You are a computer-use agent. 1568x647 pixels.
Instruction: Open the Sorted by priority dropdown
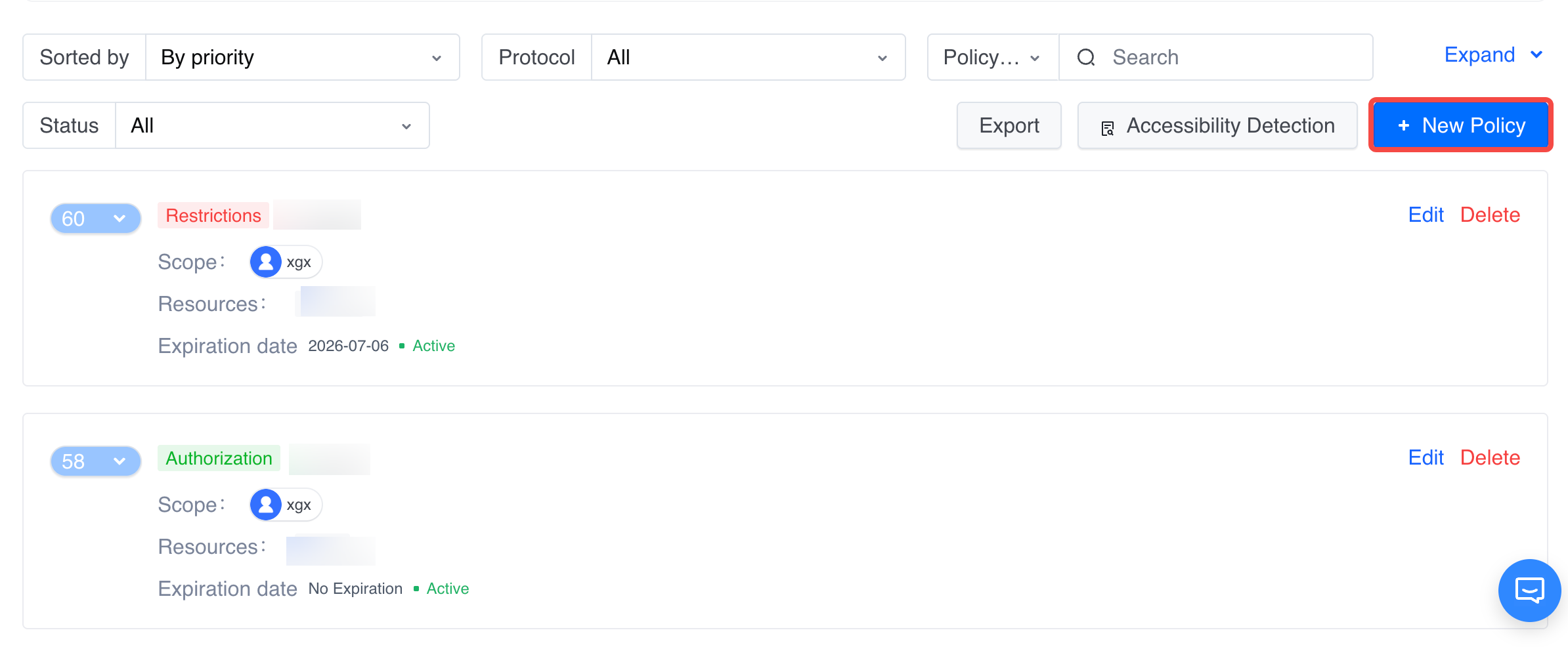(x=302, y=58)
